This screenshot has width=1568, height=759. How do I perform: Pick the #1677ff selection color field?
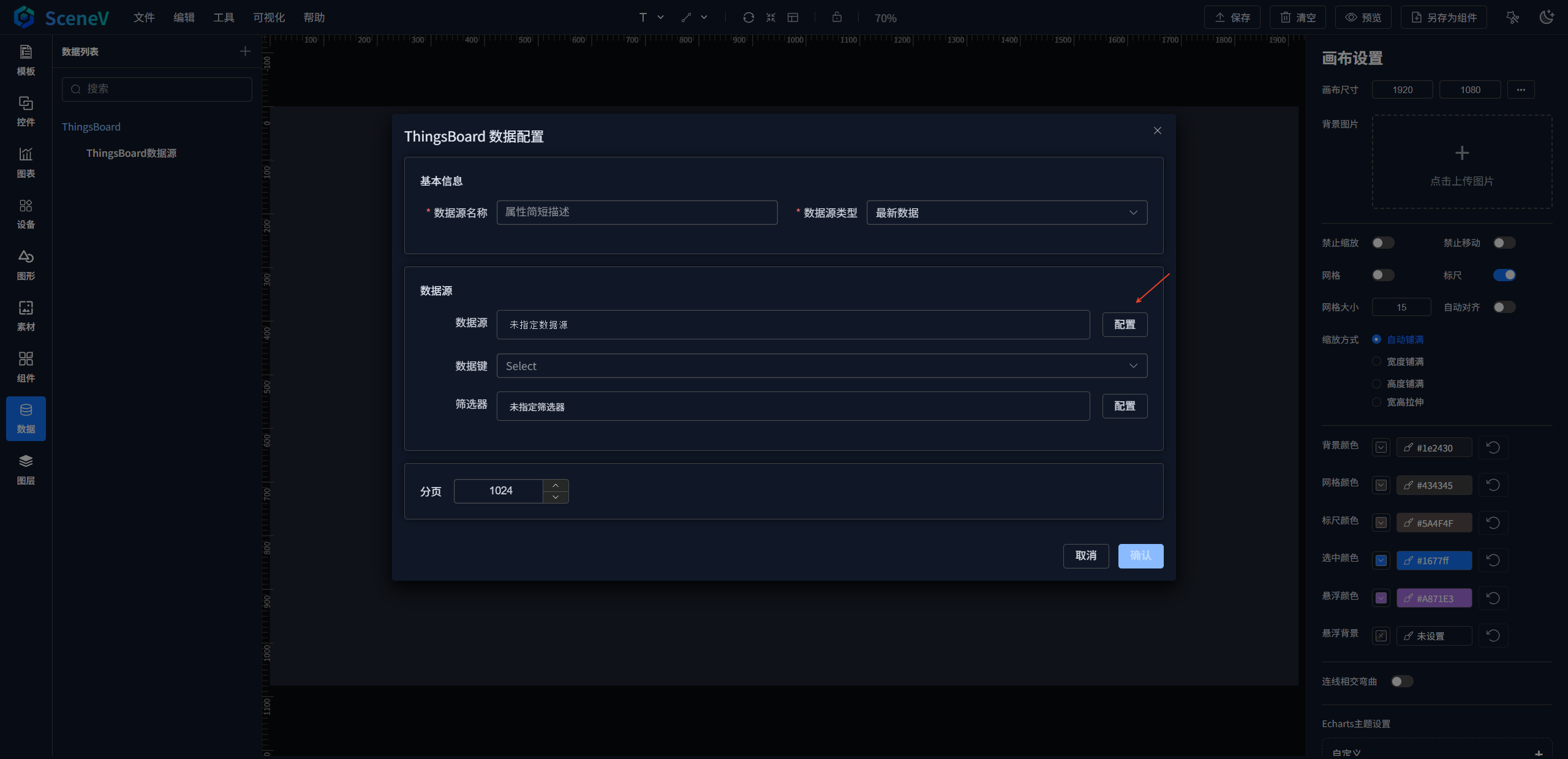[x=1434, y=561]
